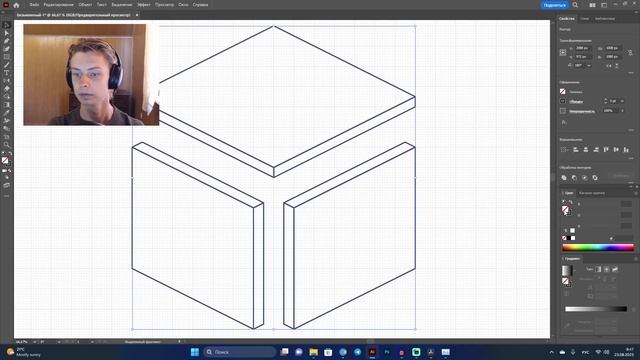The width and height of the screenshot is (640, 360).
Task: Open the zoom level dropdown in status bar
Action: [35, 342]
